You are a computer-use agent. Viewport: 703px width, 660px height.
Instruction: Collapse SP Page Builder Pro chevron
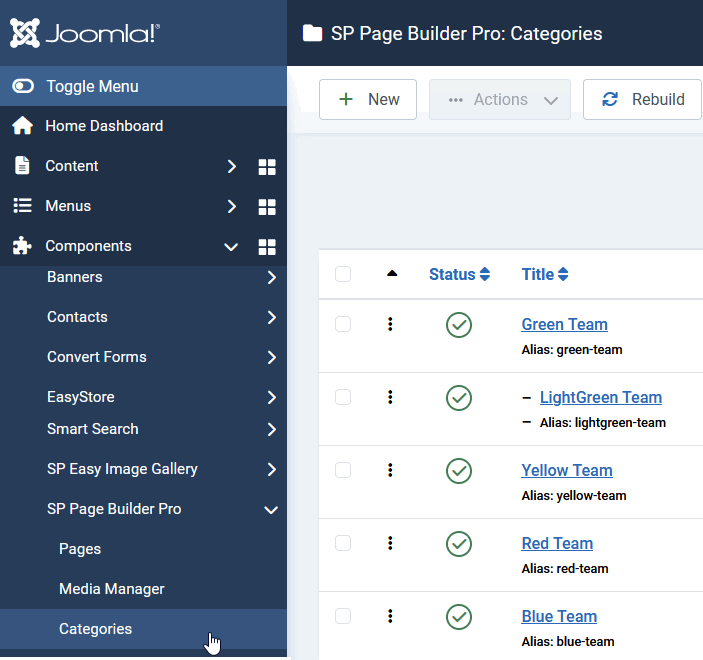[x=271, y=510]
